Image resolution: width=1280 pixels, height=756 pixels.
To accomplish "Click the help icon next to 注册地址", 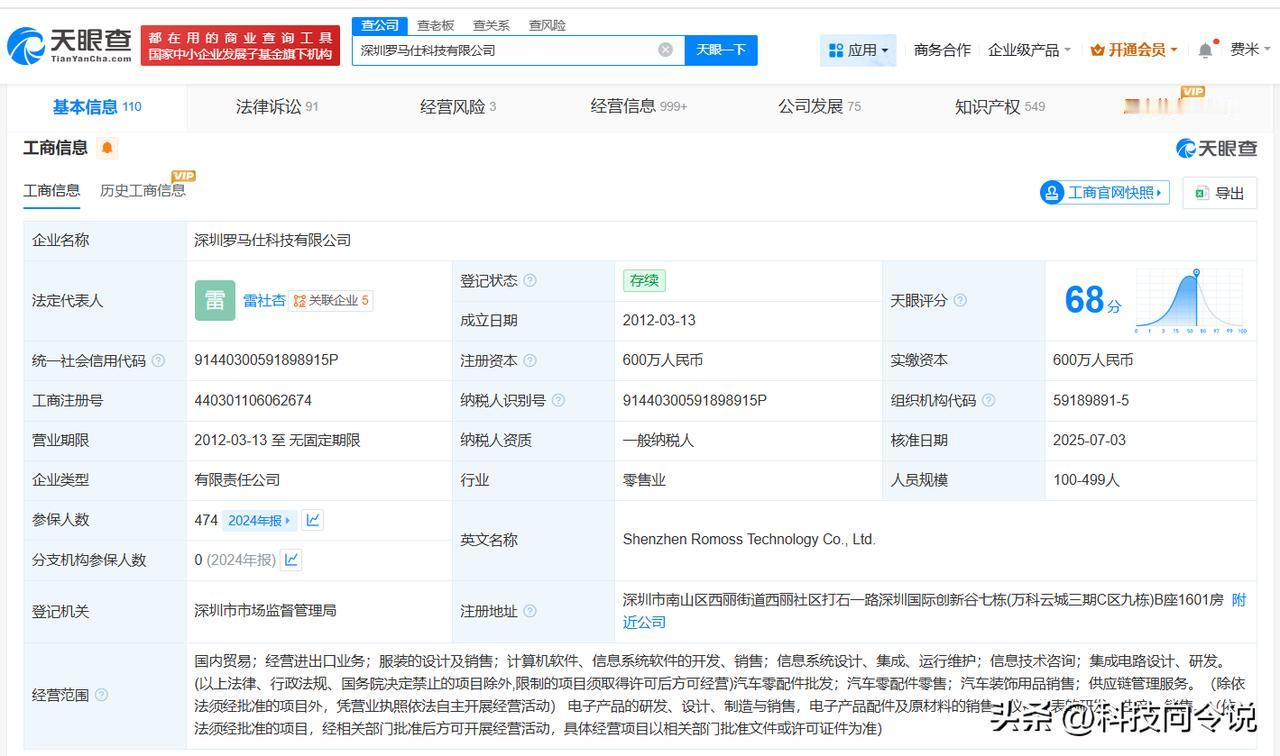I will point(530,611).
